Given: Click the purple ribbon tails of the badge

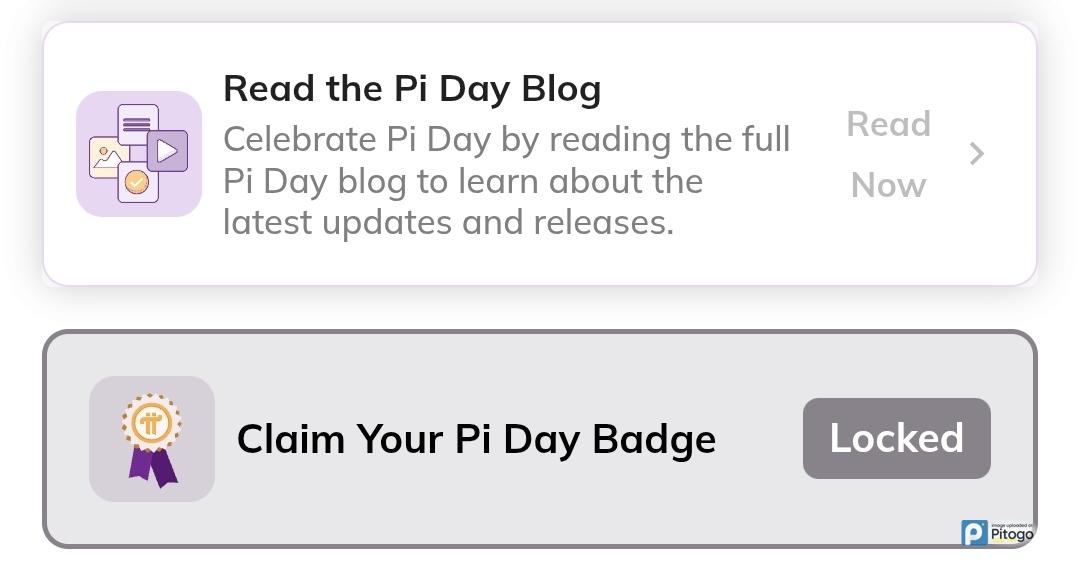Looking at the screenshot, I should pos(152,468).
